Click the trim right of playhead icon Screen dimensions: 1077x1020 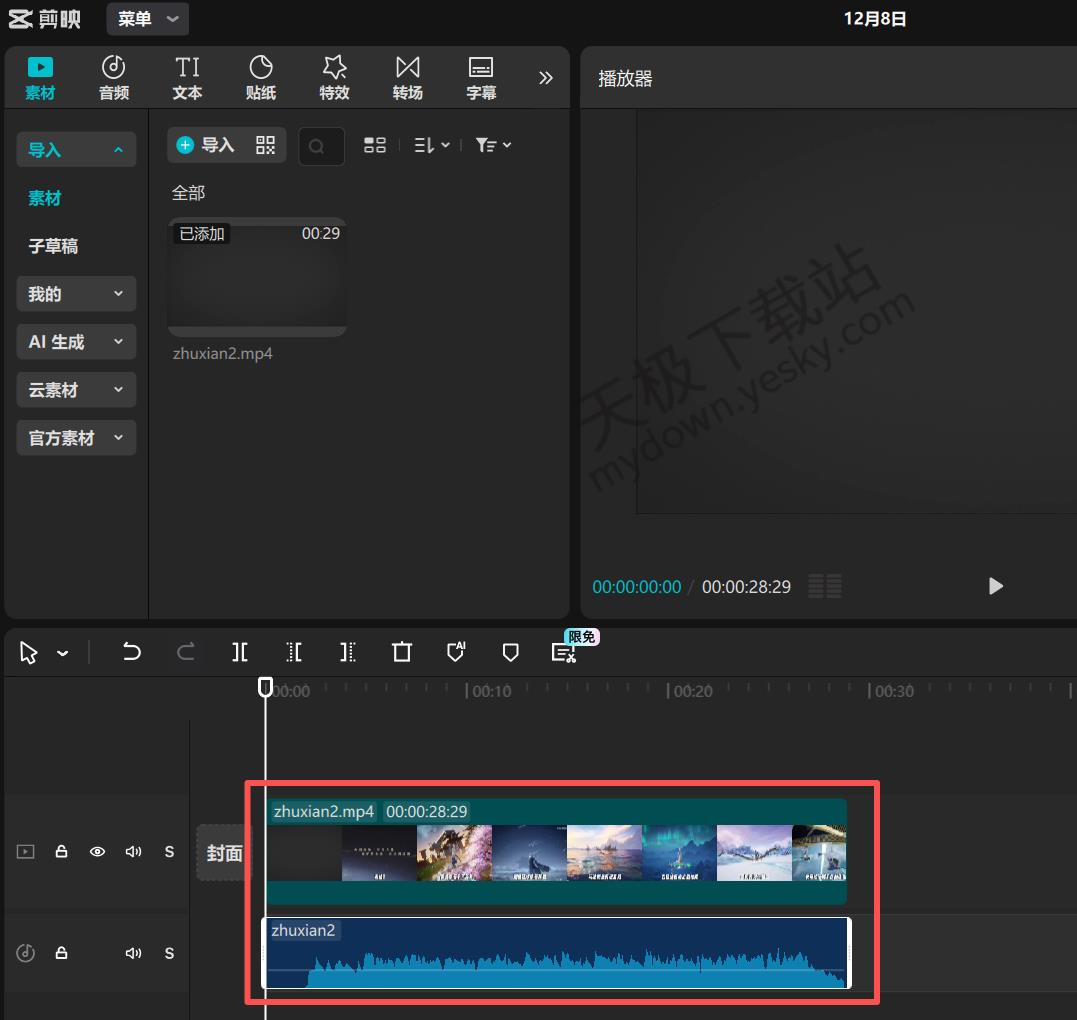pos(347,652)
